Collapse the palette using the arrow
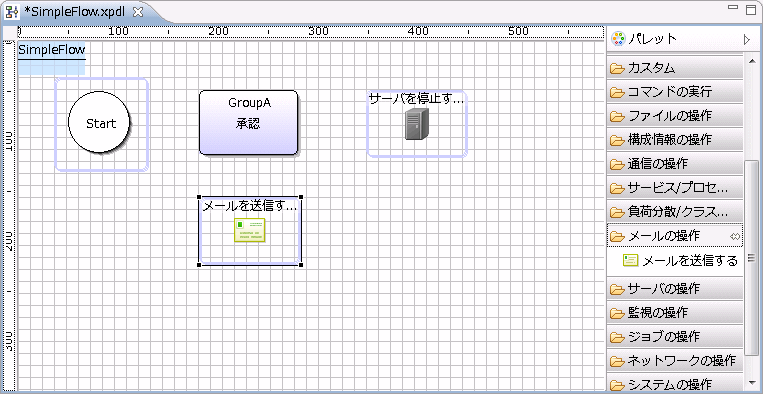The height and width of the screenshot is (394, 763). 747,39
